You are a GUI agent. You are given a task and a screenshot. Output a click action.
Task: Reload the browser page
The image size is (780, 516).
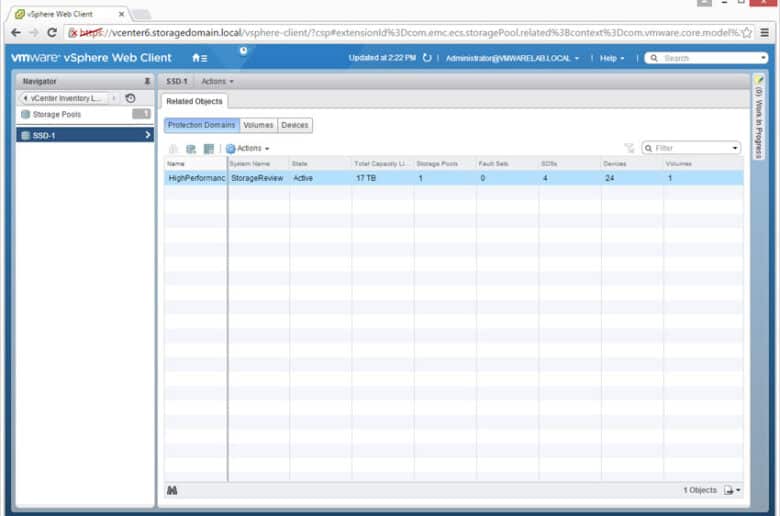coord(52,33)
